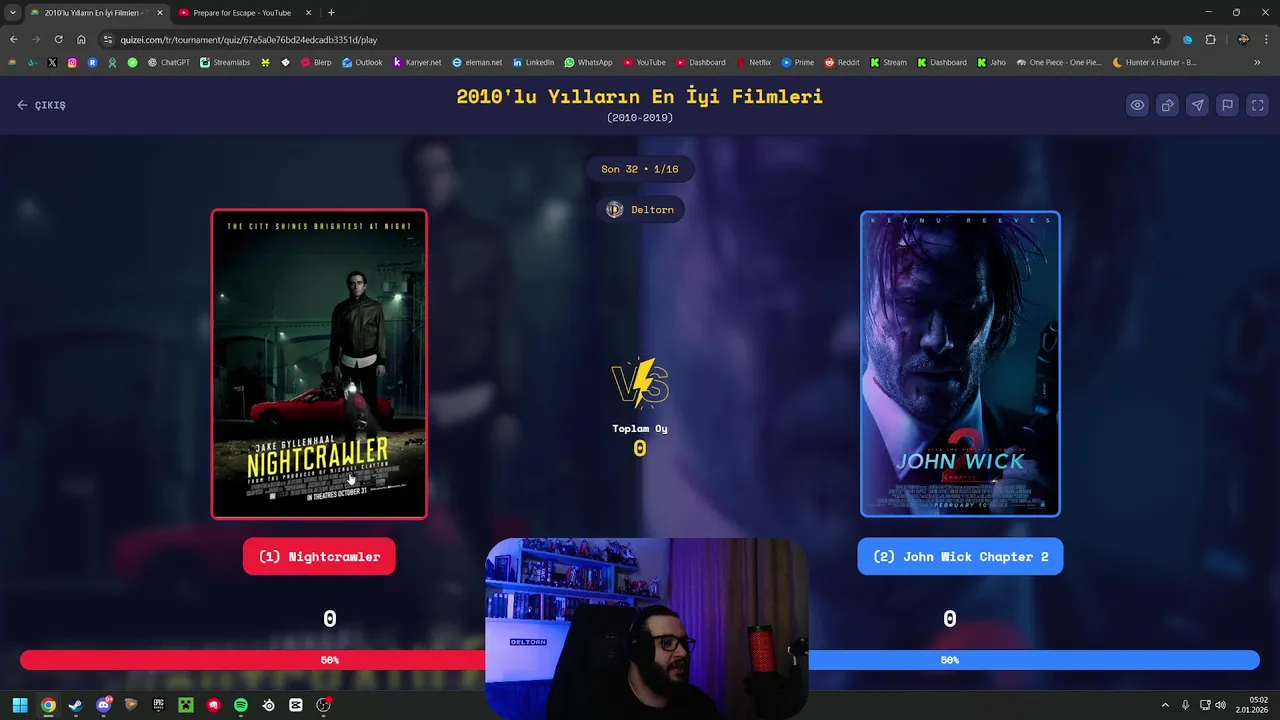Reload the current page

coord(58,40)
